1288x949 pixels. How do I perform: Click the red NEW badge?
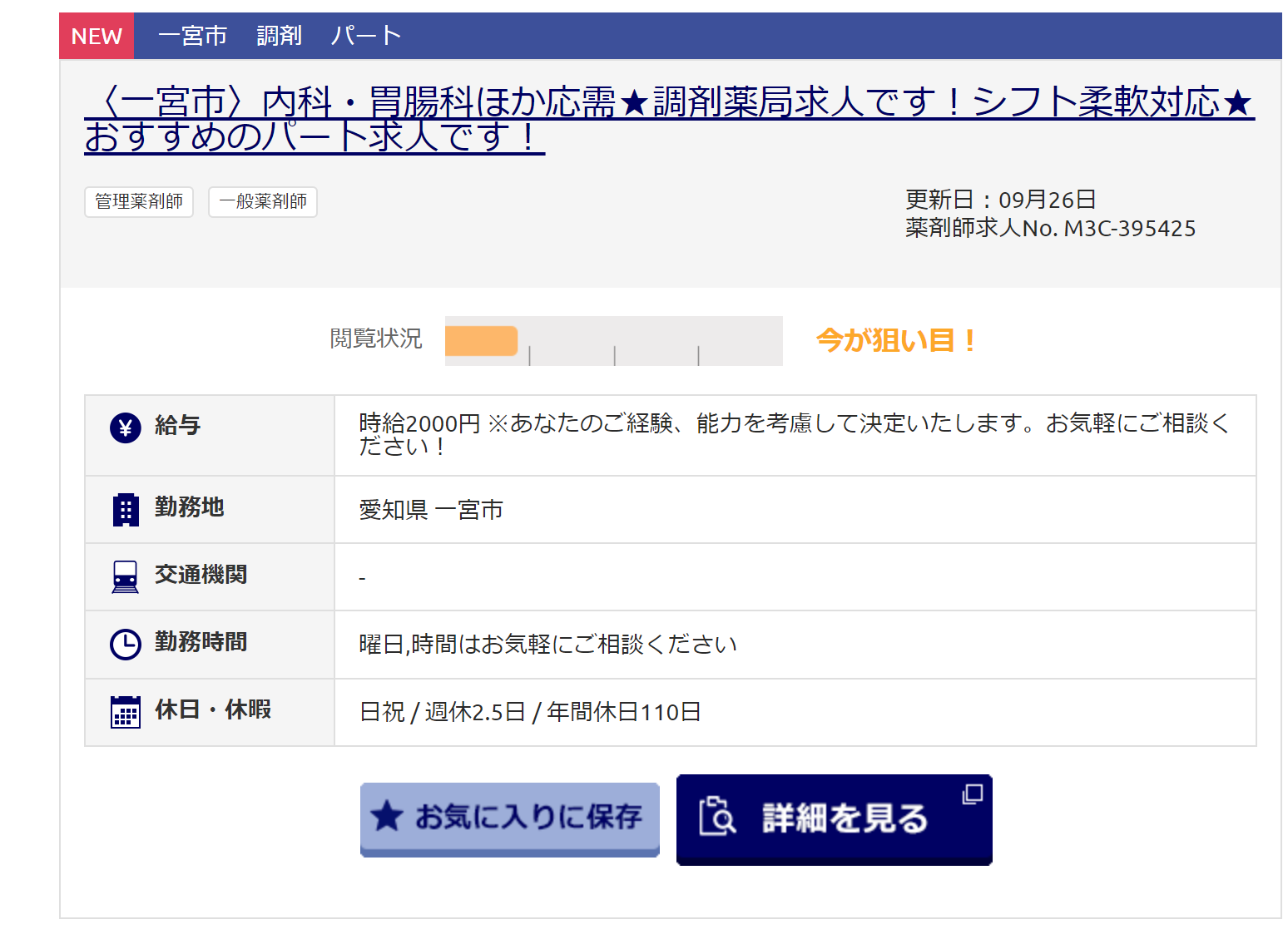(x=97, y=36)
